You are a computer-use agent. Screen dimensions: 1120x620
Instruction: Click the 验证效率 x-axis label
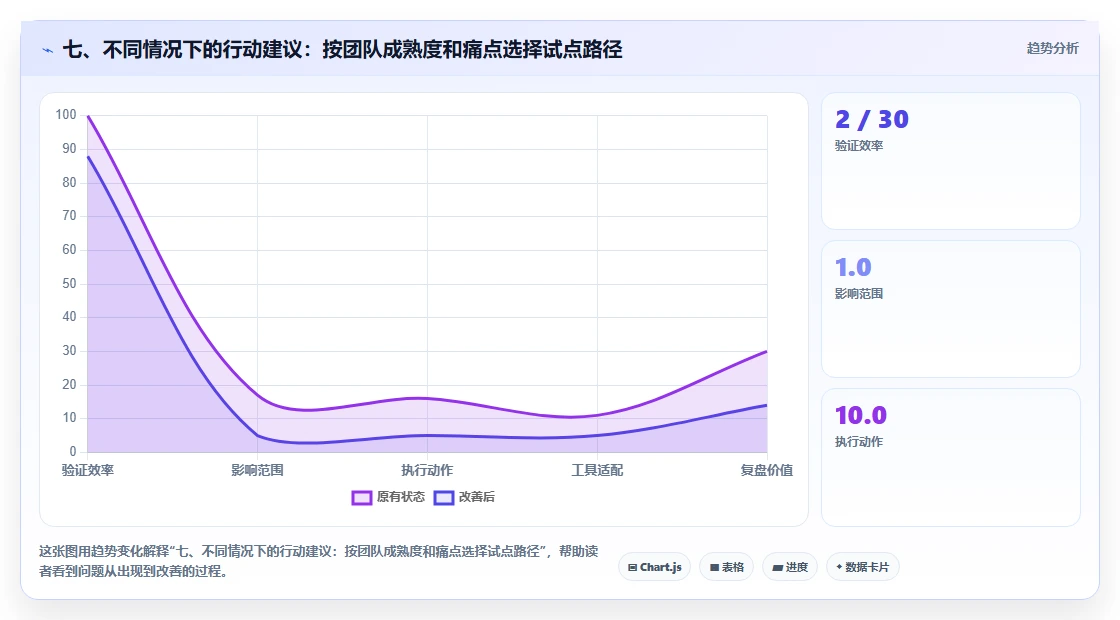(x=88, y=470)
